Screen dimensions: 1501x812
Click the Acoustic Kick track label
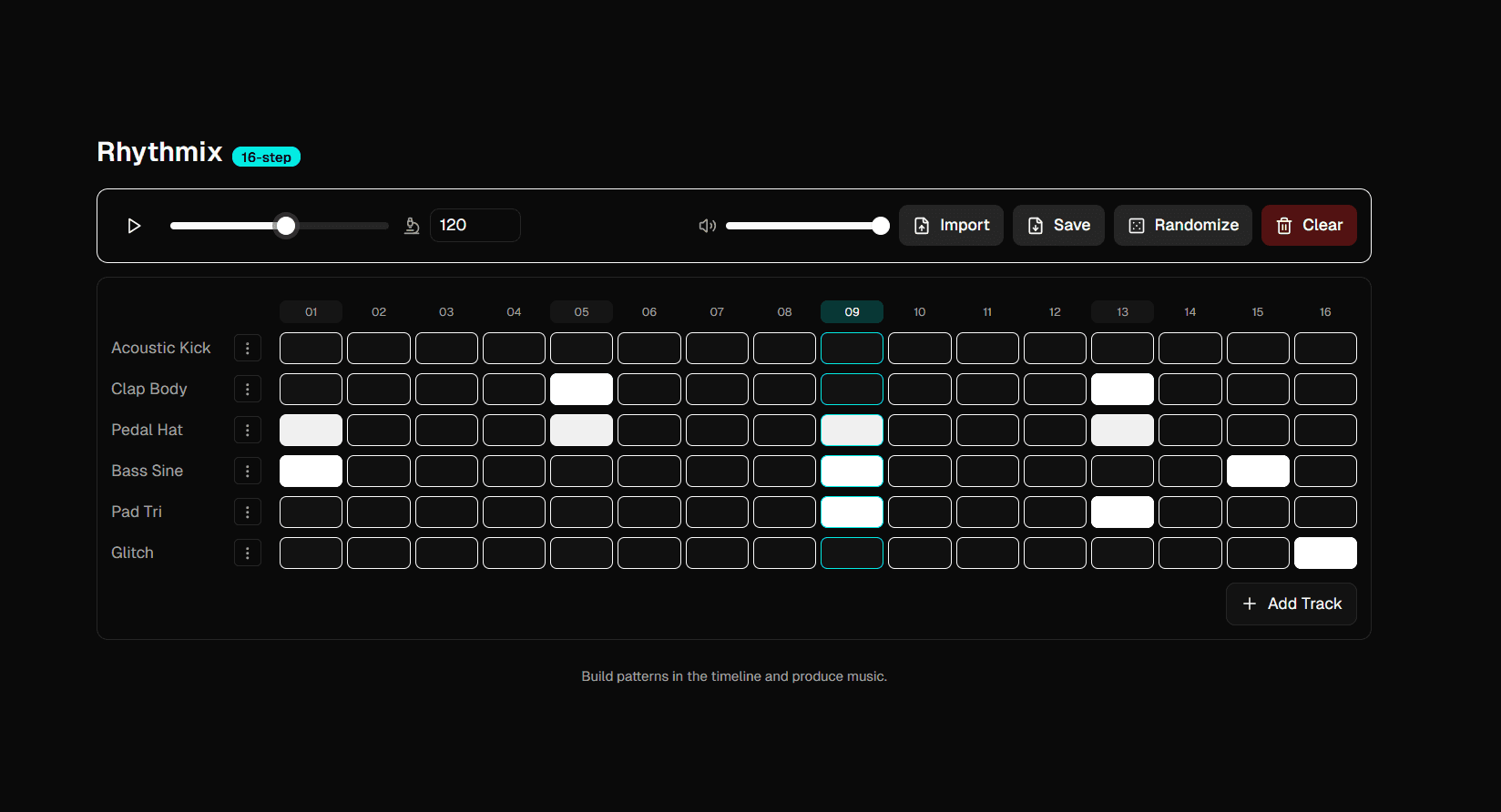click(x=160, y=348)
